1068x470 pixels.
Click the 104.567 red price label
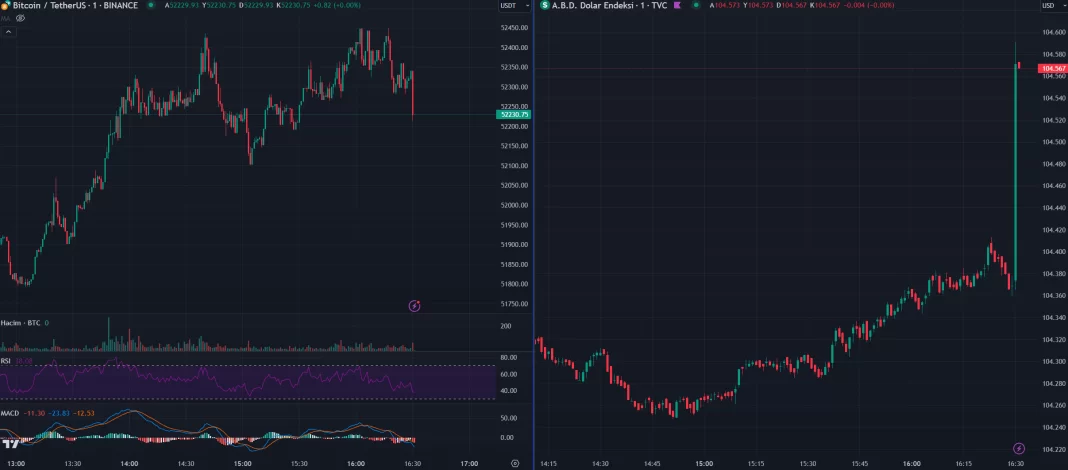point(1052,67)
